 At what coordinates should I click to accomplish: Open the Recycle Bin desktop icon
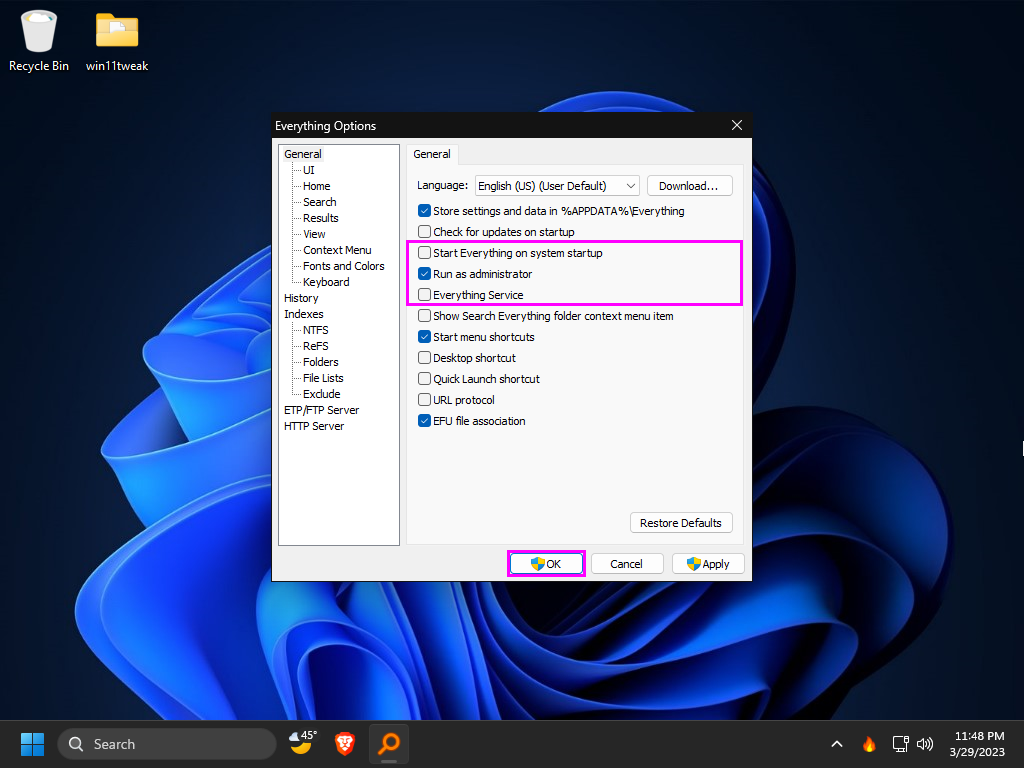point(39,40)
